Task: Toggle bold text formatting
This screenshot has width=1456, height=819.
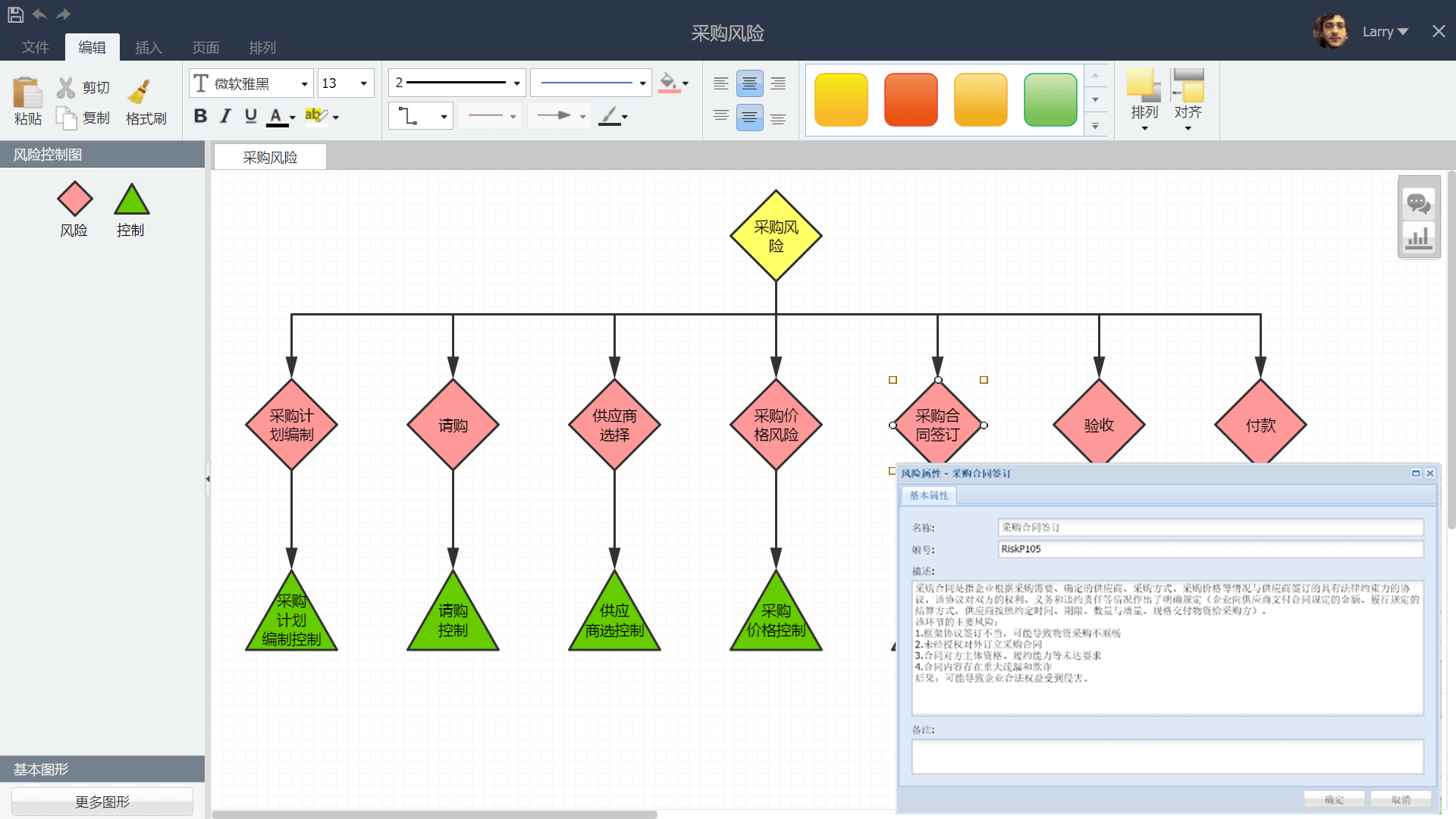Action: [200, 116]
